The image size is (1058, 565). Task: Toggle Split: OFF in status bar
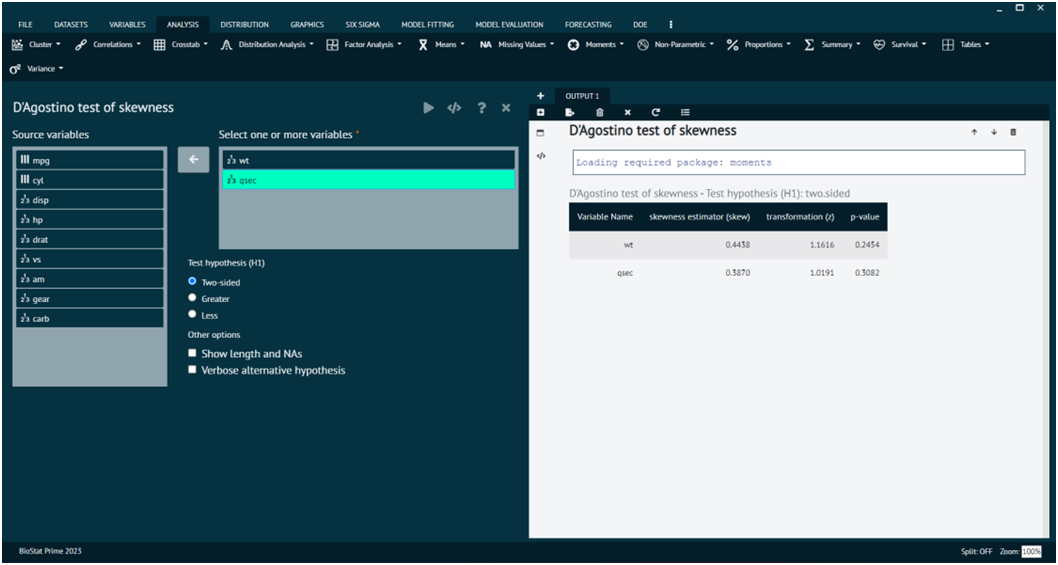[978, 551]
